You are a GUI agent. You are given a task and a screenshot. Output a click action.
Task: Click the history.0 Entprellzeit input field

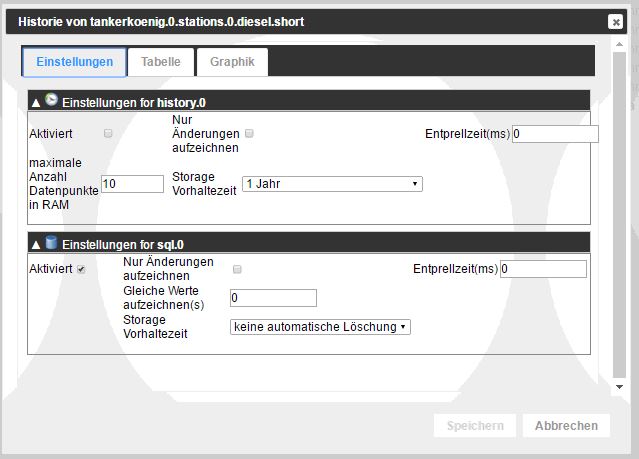555,134
